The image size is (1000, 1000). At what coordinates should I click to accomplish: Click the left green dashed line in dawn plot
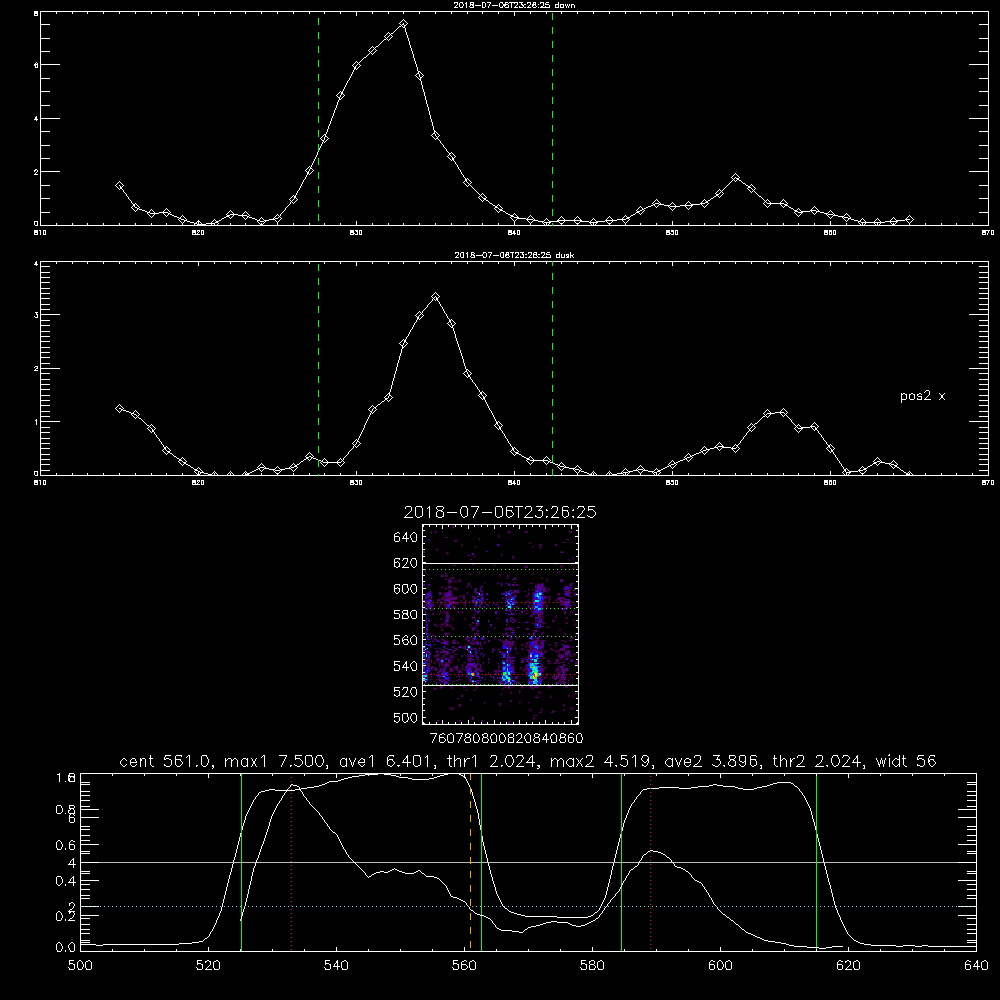(318, 118)
